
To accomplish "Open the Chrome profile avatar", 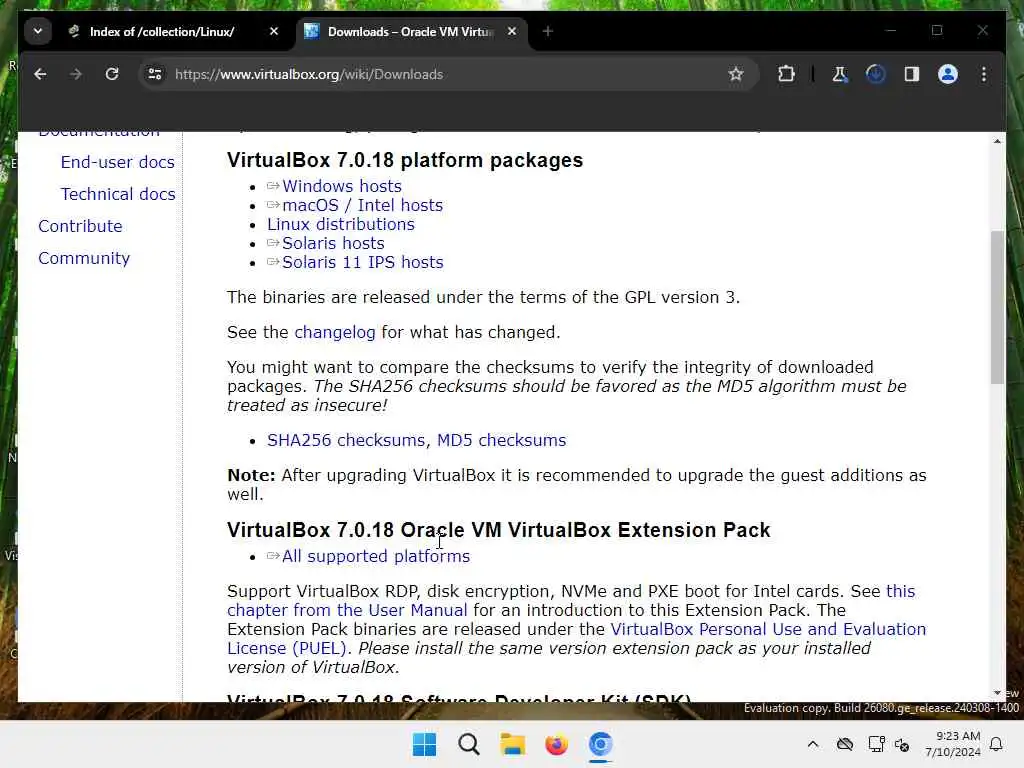I will coord(948,74).
